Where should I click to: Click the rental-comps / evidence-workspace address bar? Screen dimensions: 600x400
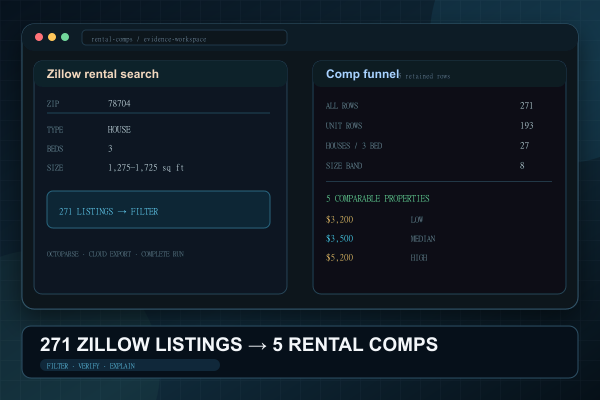point(184,38)
